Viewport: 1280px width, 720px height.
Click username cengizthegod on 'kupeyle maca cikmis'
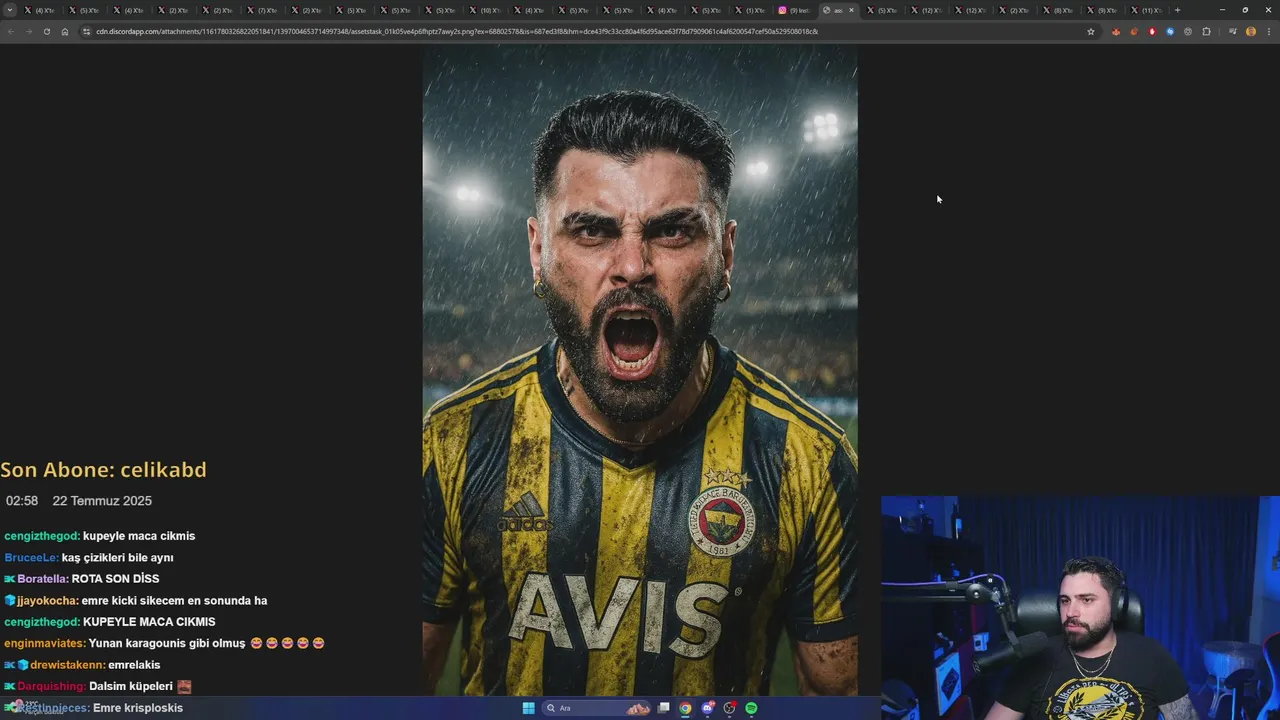(42, 536)
